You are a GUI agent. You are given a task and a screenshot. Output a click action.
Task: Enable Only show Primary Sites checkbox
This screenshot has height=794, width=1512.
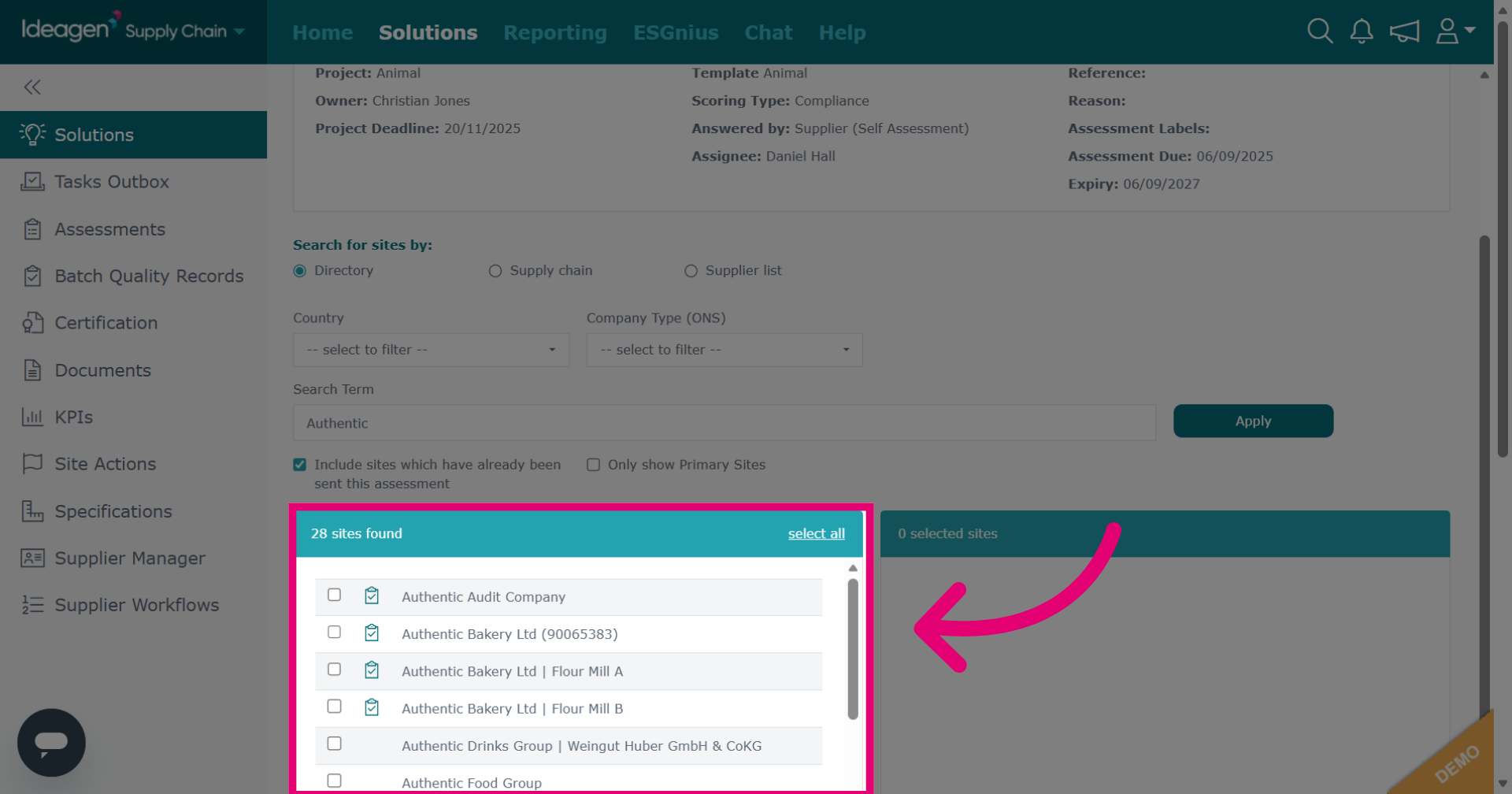[594, 465]
